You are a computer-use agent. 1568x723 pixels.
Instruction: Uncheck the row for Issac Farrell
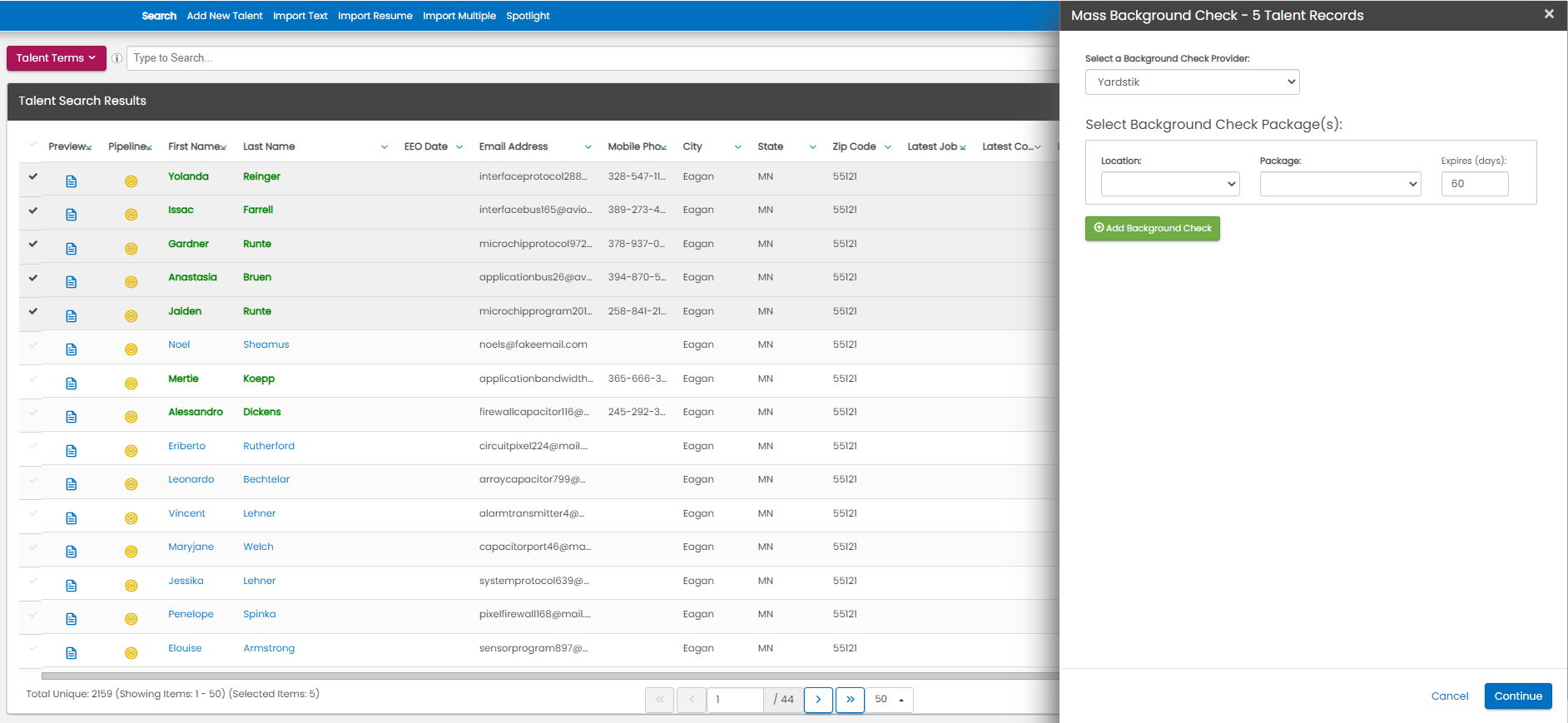[x=33, y=210]
